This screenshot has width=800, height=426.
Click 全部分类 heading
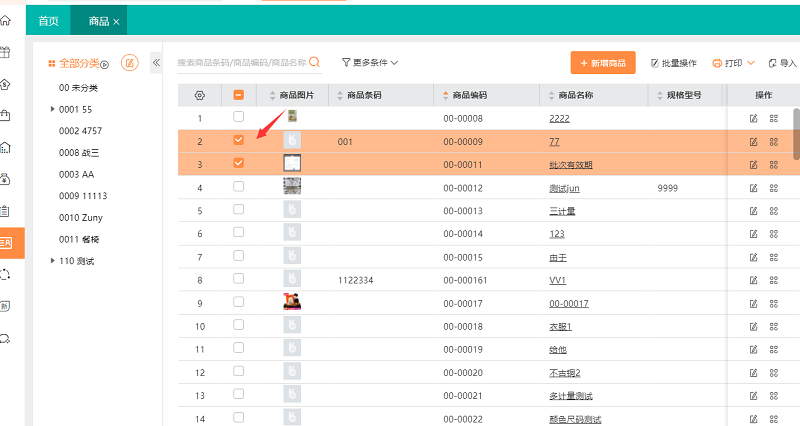coord(79,63)
